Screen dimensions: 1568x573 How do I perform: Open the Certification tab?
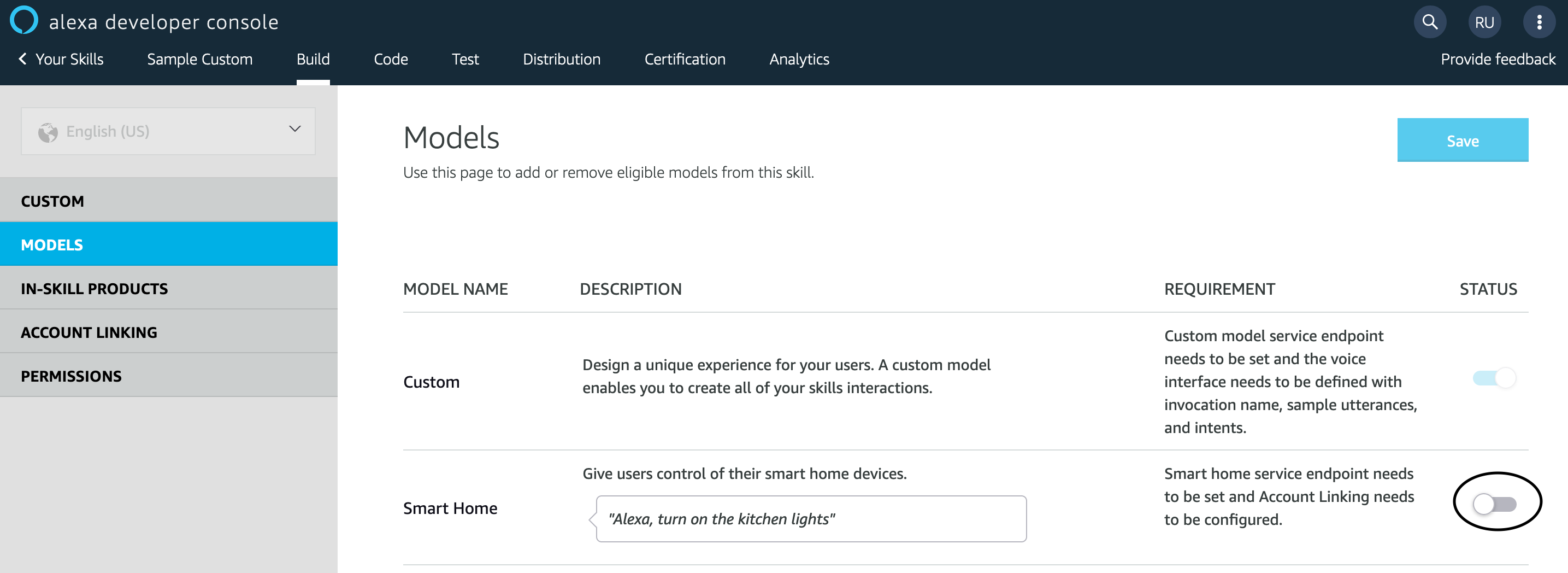pyautogui.click(x=685, y=59)
